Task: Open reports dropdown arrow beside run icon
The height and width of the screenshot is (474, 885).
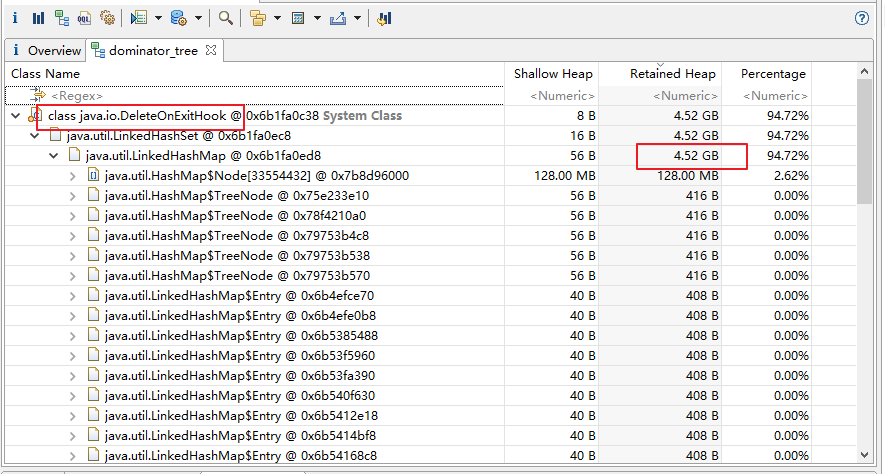Action: coord(158,18)
